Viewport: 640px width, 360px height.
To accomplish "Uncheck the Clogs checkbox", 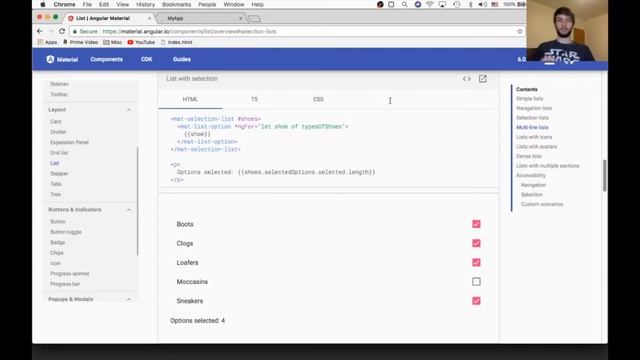I will (x=476, y=243).
